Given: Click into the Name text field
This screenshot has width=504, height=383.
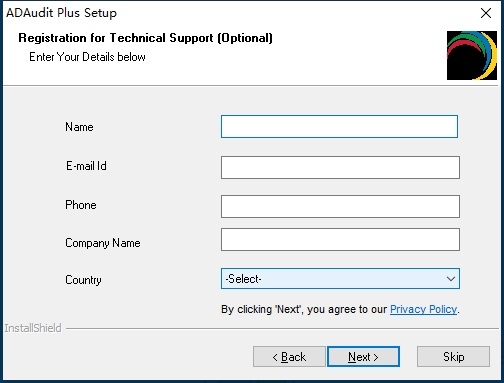Looking at the screenshot, I should 339,126.
